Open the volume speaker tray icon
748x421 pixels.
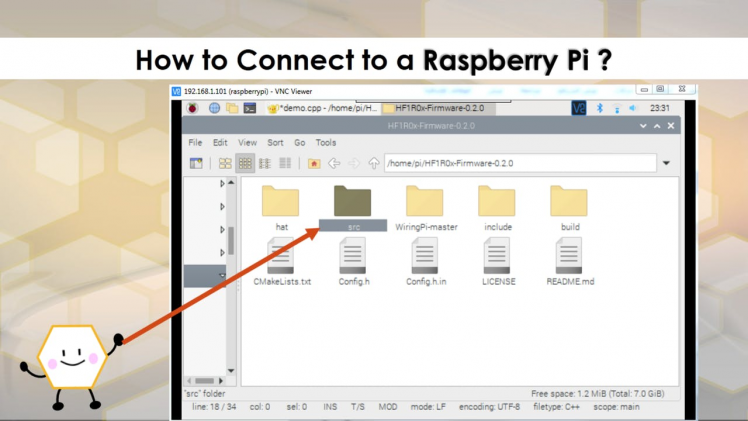point(633,108)
